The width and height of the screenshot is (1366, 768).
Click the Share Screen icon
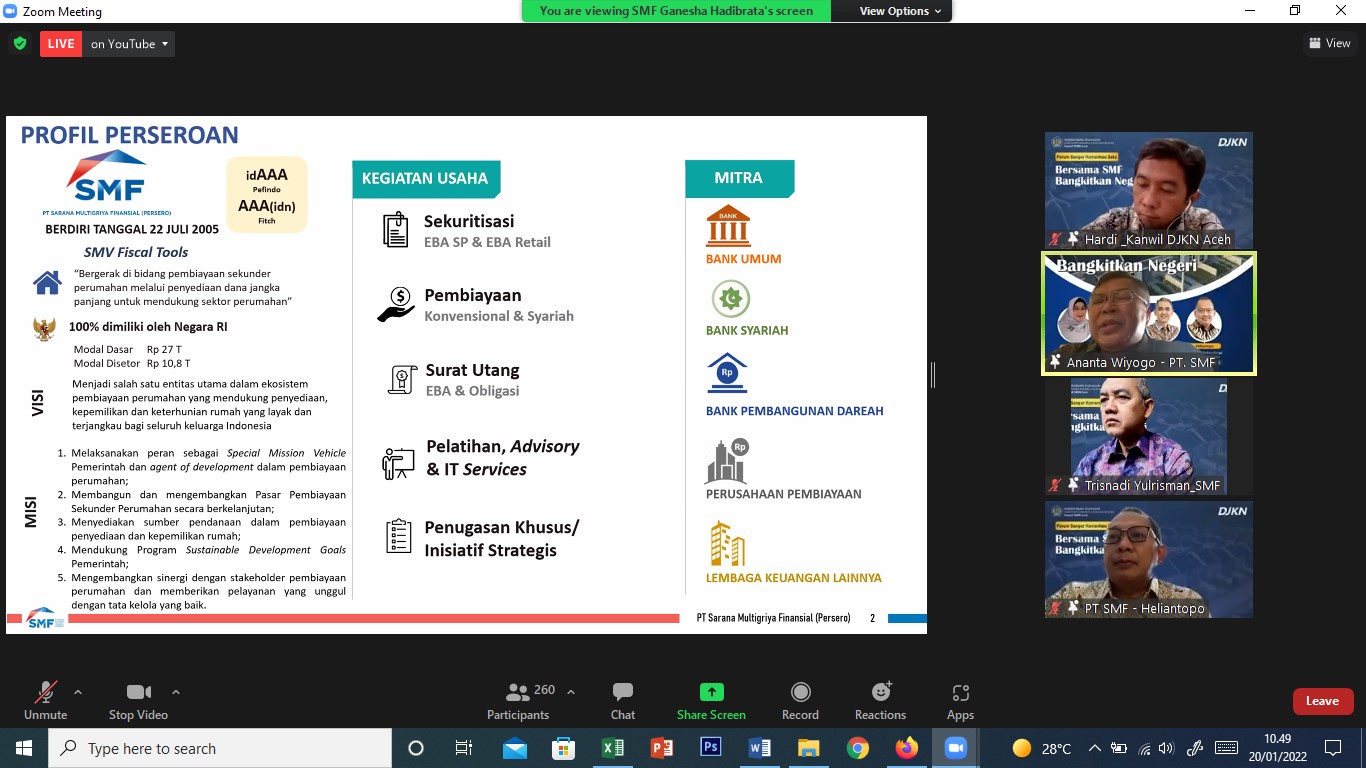click(x=711, y=701)
